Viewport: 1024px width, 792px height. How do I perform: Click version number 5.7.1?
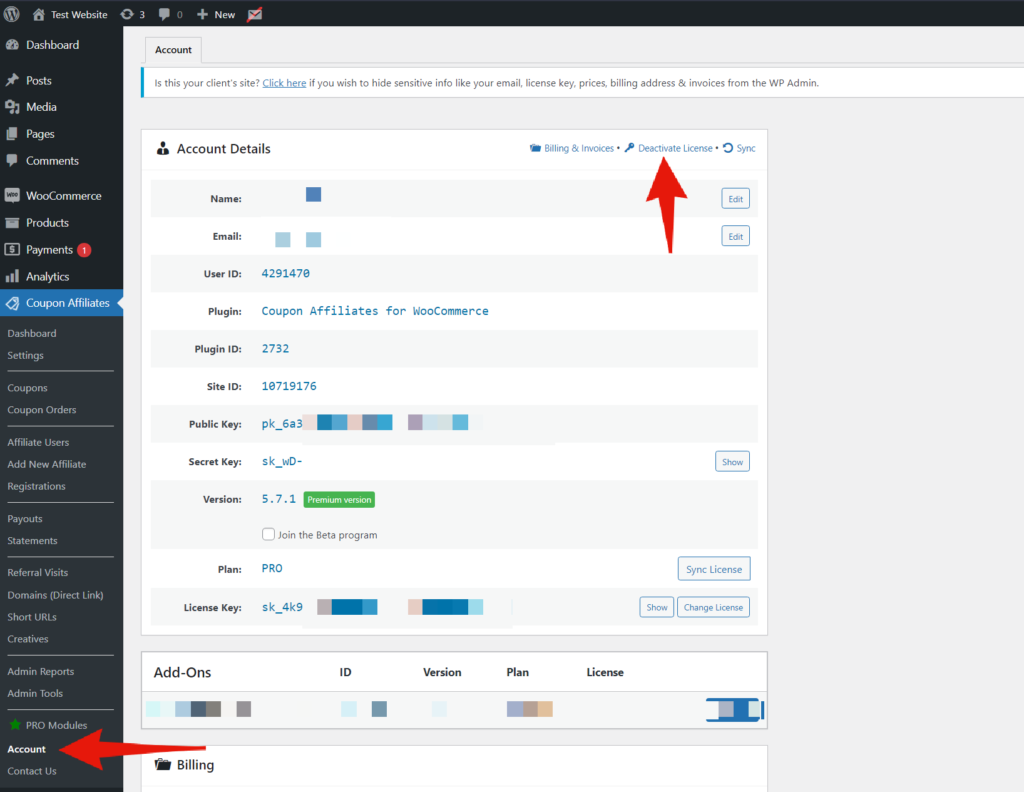tap(278, 499)
